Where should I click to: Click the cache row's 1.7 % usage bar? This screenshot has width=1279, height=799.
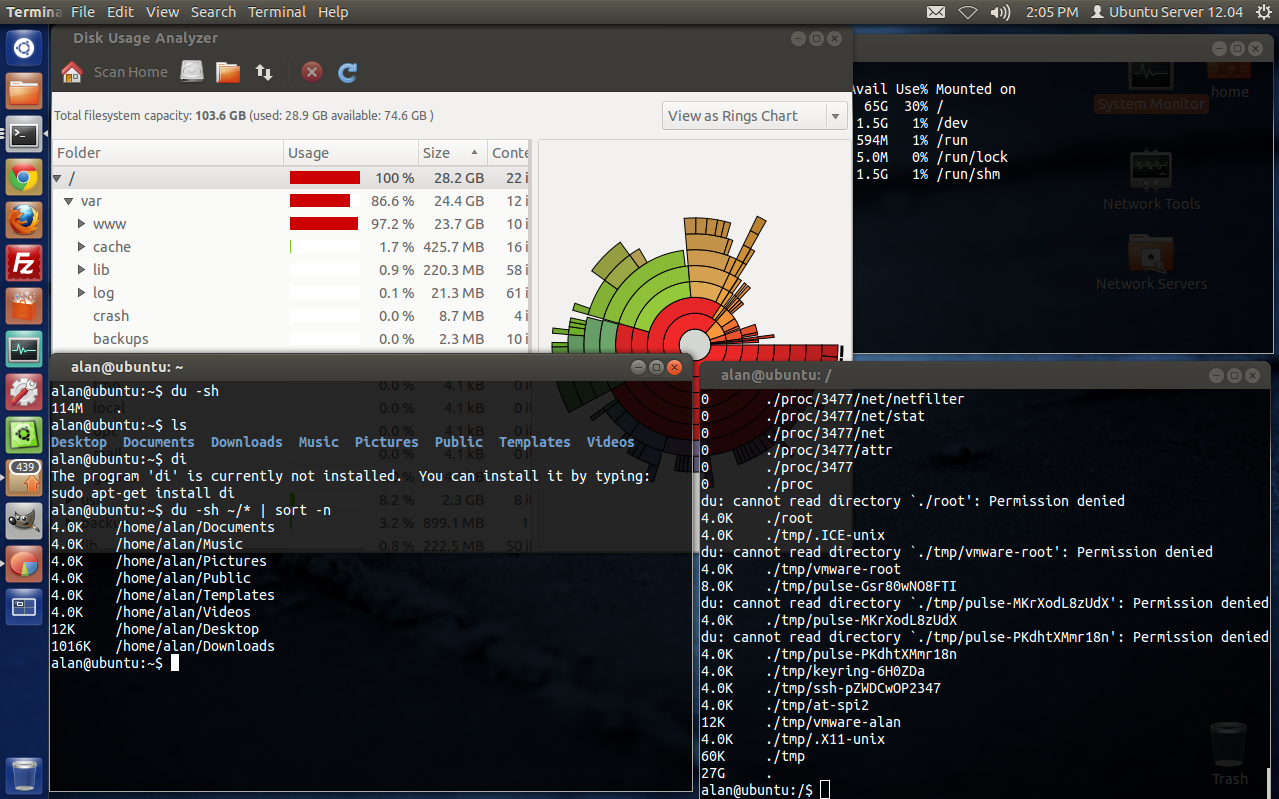click(324, 247)
